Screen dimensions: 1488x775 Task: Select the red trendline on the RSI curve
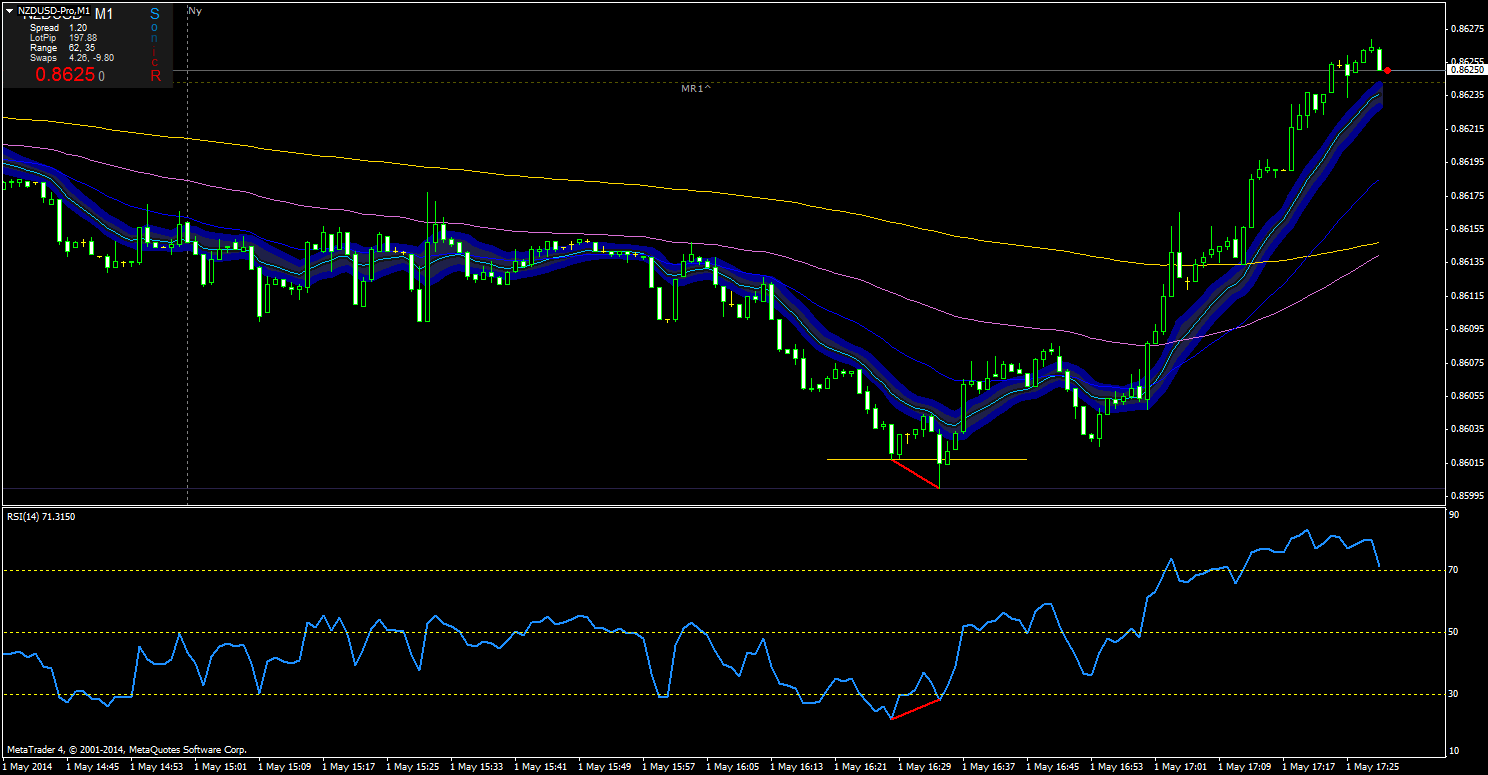tap(915, 708)
